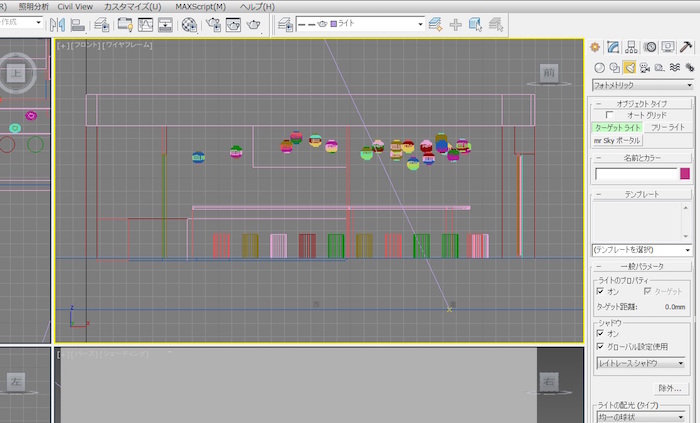This screenshot has width=700, height=423.
Task: Click the teapot Render Setup icon
Action: point(212,24)
